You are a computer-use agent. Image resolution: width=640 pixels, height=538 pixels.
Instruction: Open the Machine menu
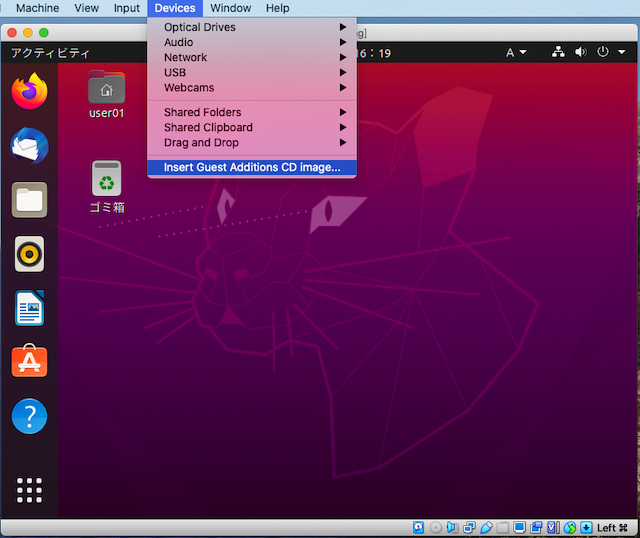(x=38, y=8)
